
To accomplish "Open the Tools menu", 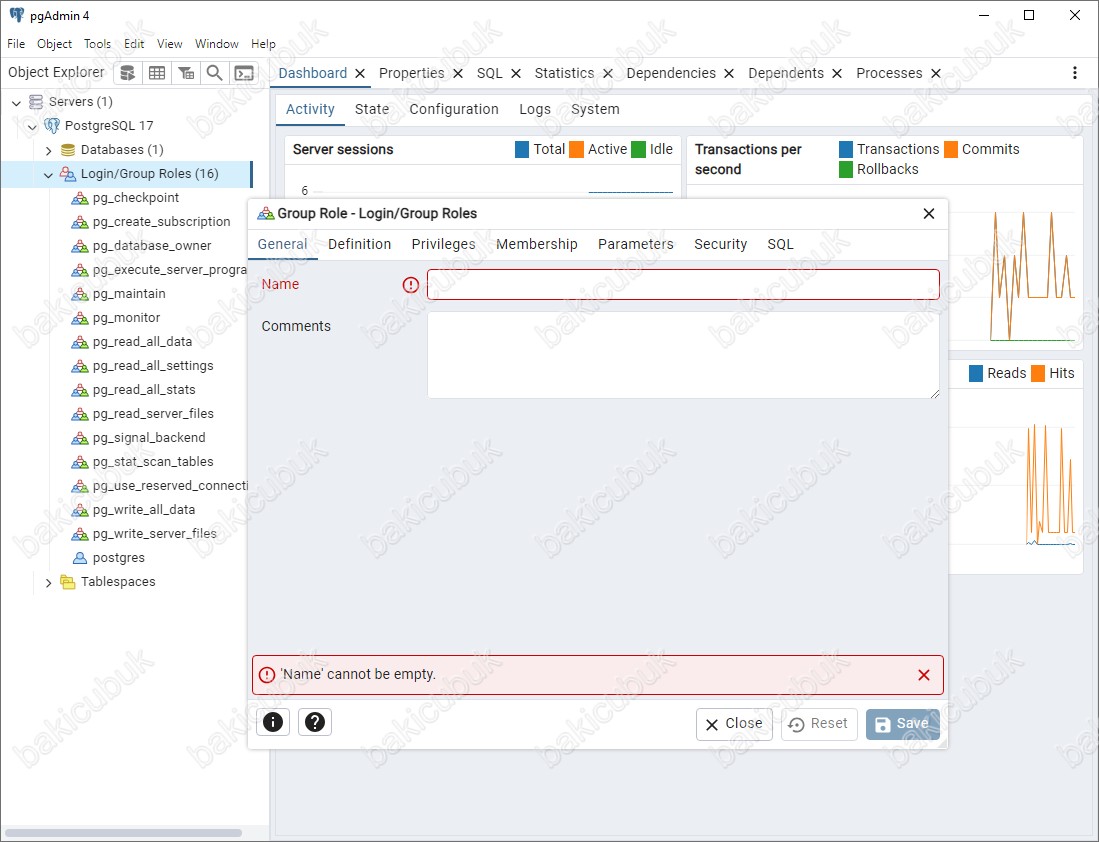I will [97, 43].
